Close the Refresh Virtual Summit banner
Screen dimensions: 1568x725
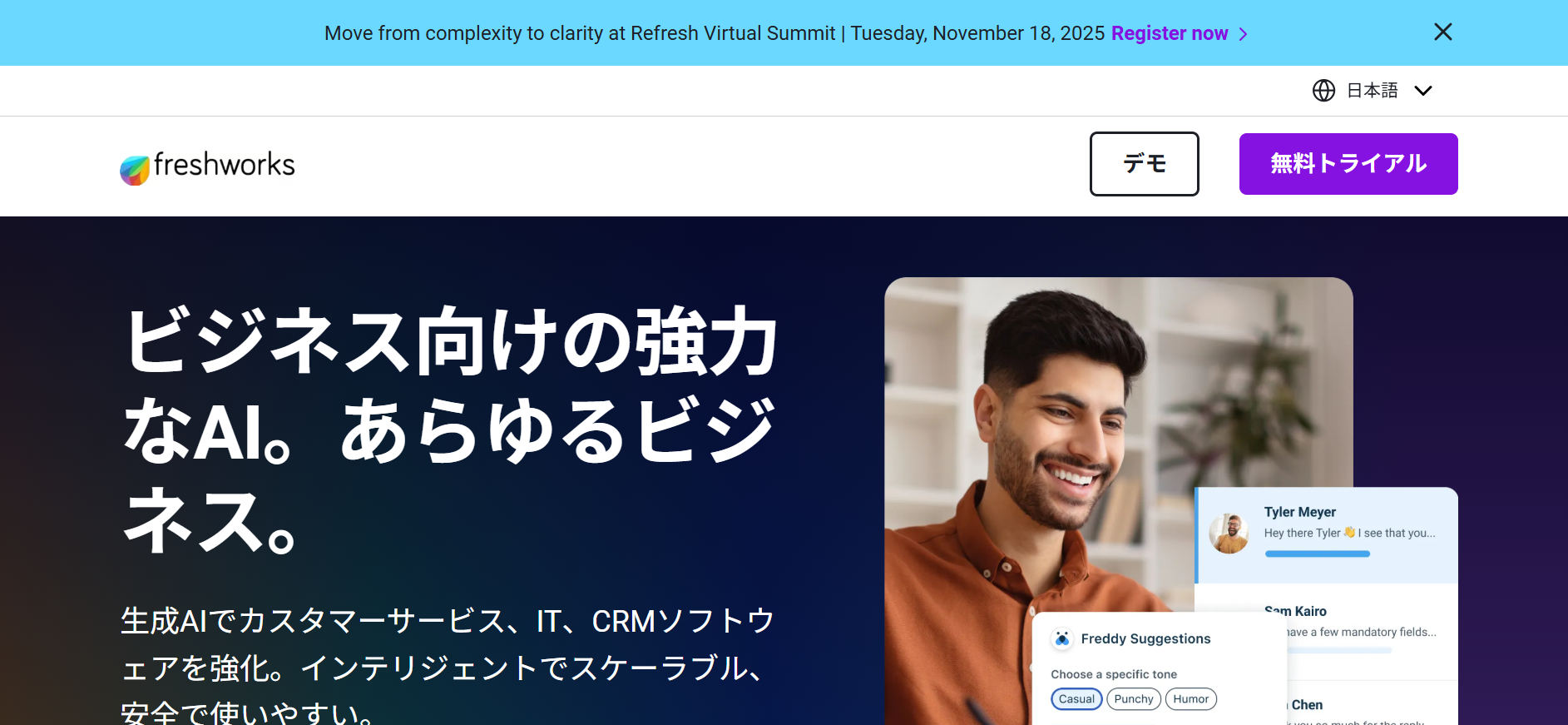[1443, 32]
